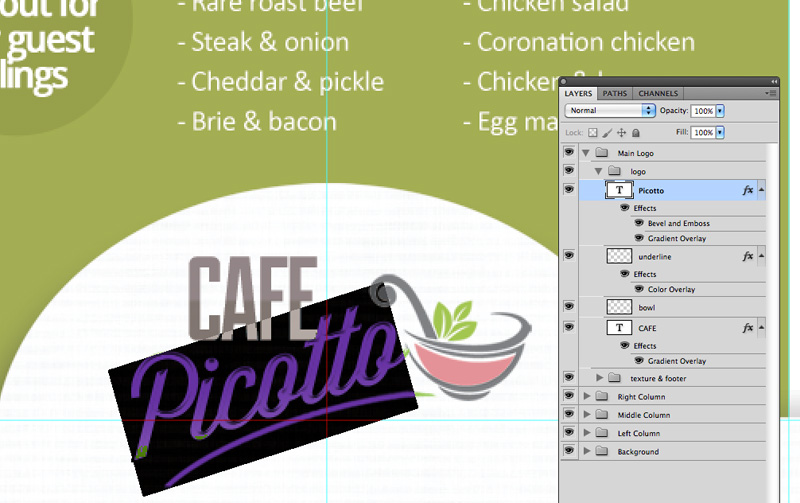Collapse the panel using double-arrow icon
Screen dimensions: 800x503
click(x=774, y=82)
